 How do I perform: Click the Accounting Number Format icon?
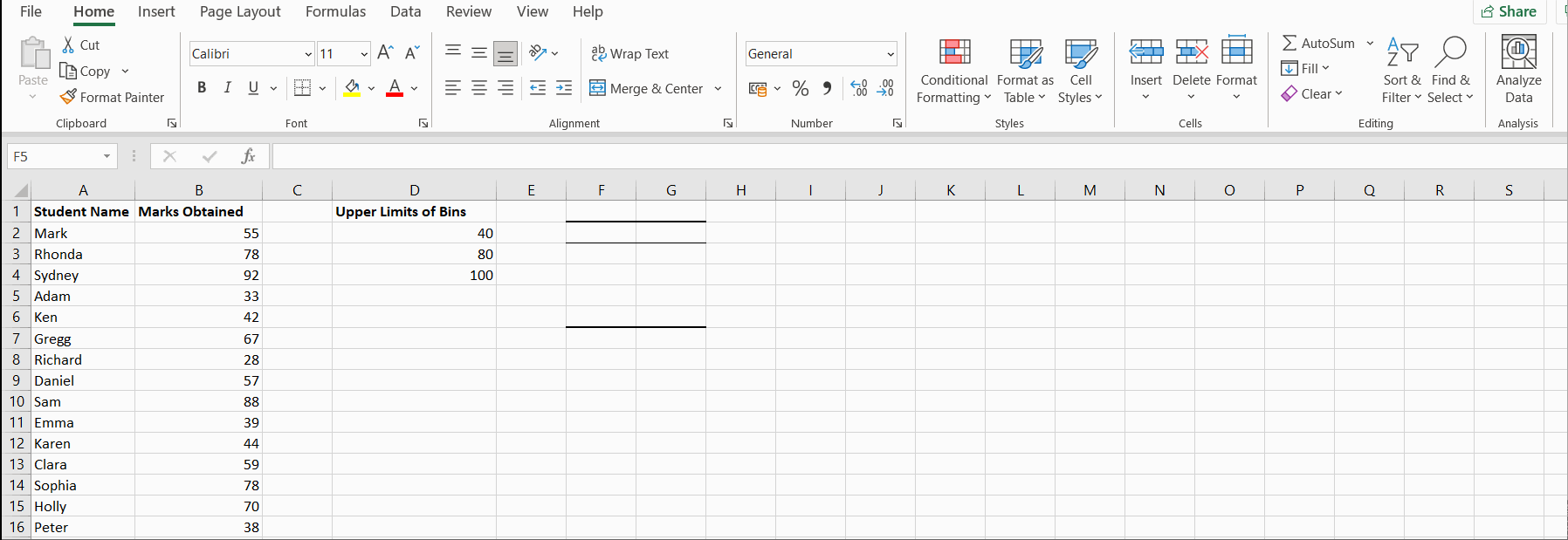(758, 88)
